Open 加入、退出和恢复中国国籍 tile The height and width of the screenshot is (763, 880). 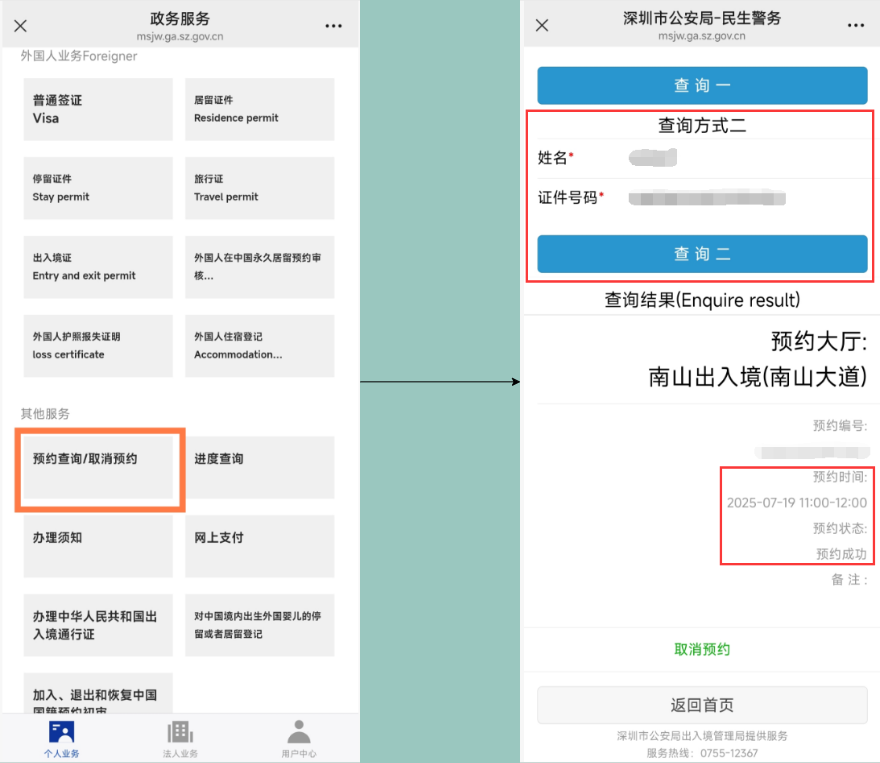98,693
